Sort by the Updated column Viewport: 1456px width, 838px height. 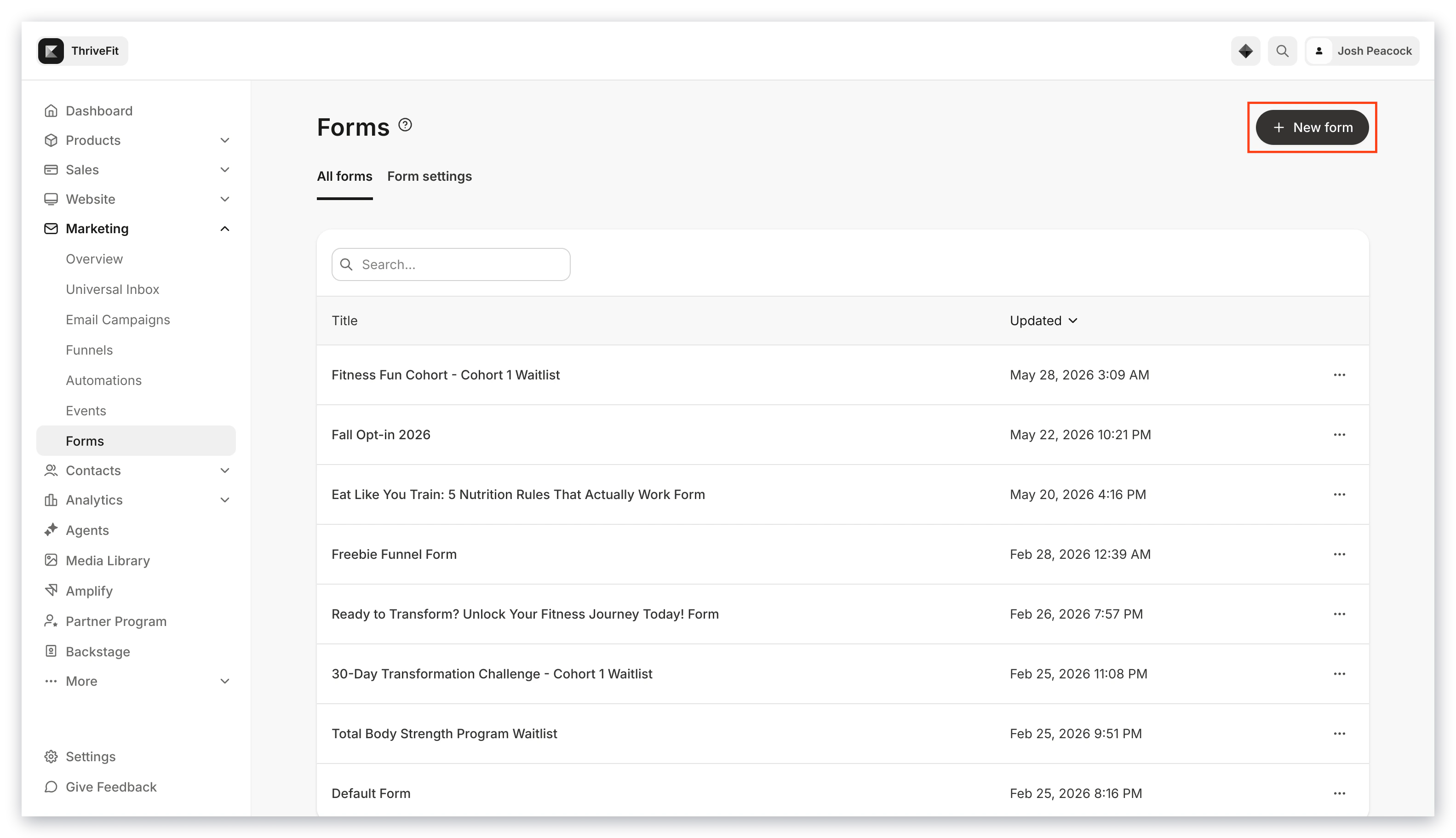click(1043, 321)
